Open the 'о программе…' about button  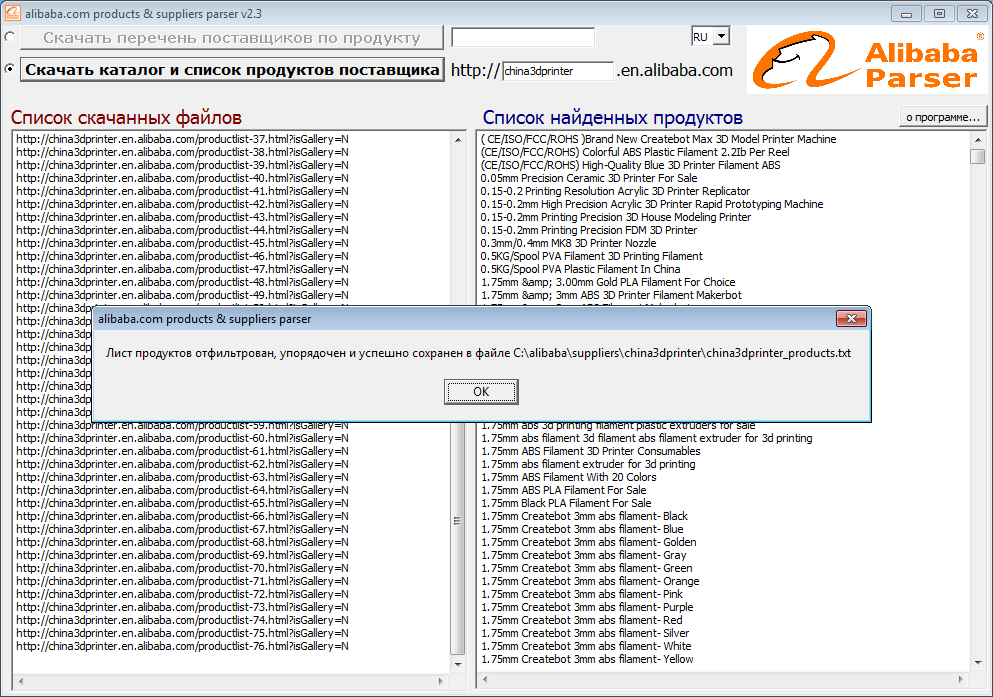[942, 117]
